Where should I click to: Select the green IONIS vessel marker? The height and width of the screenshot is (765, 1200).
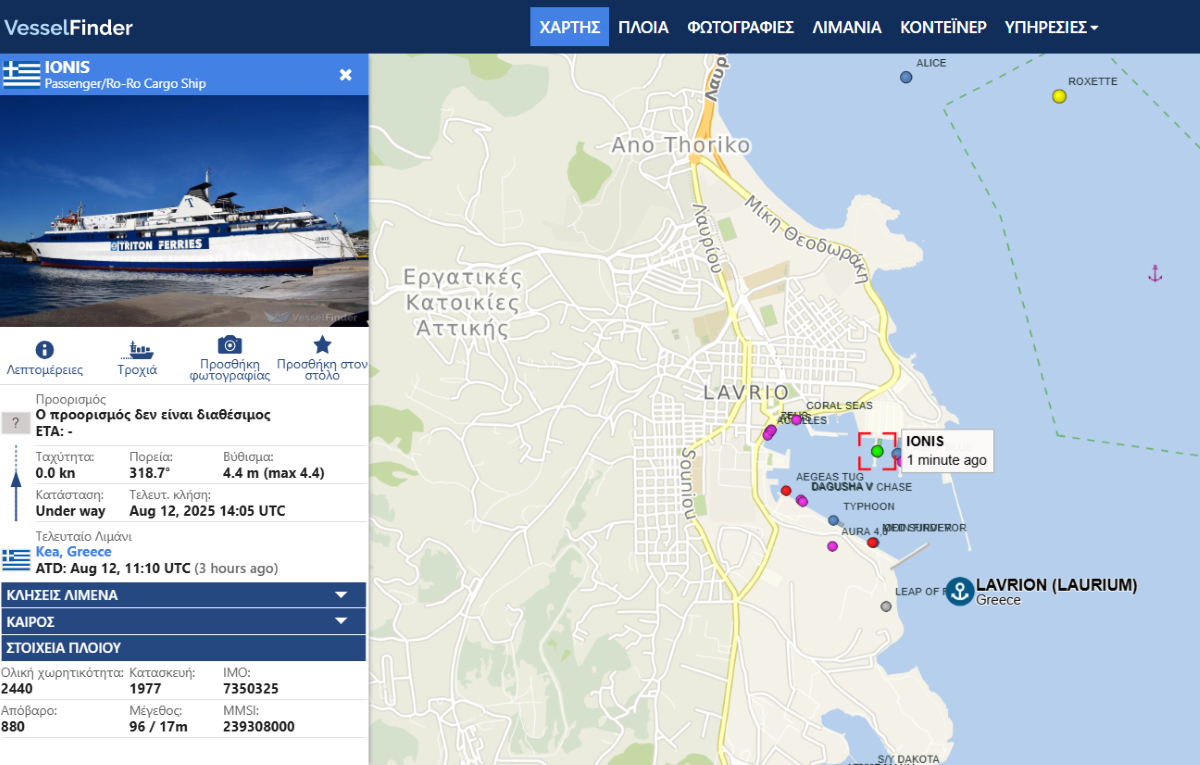coord(877,451)
